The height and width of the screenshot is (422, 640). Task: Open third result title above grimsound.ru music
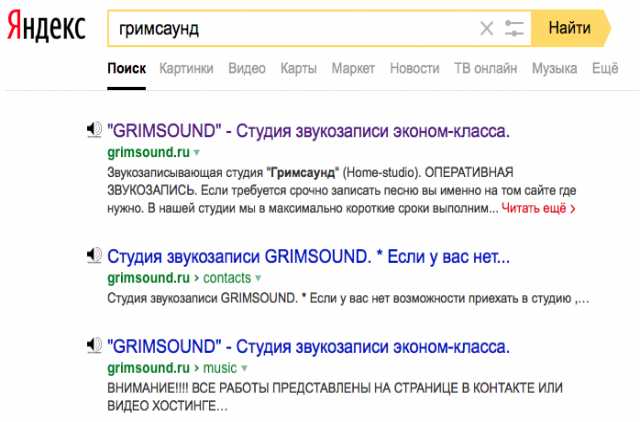pyautogui.click(x=309, y=347)
